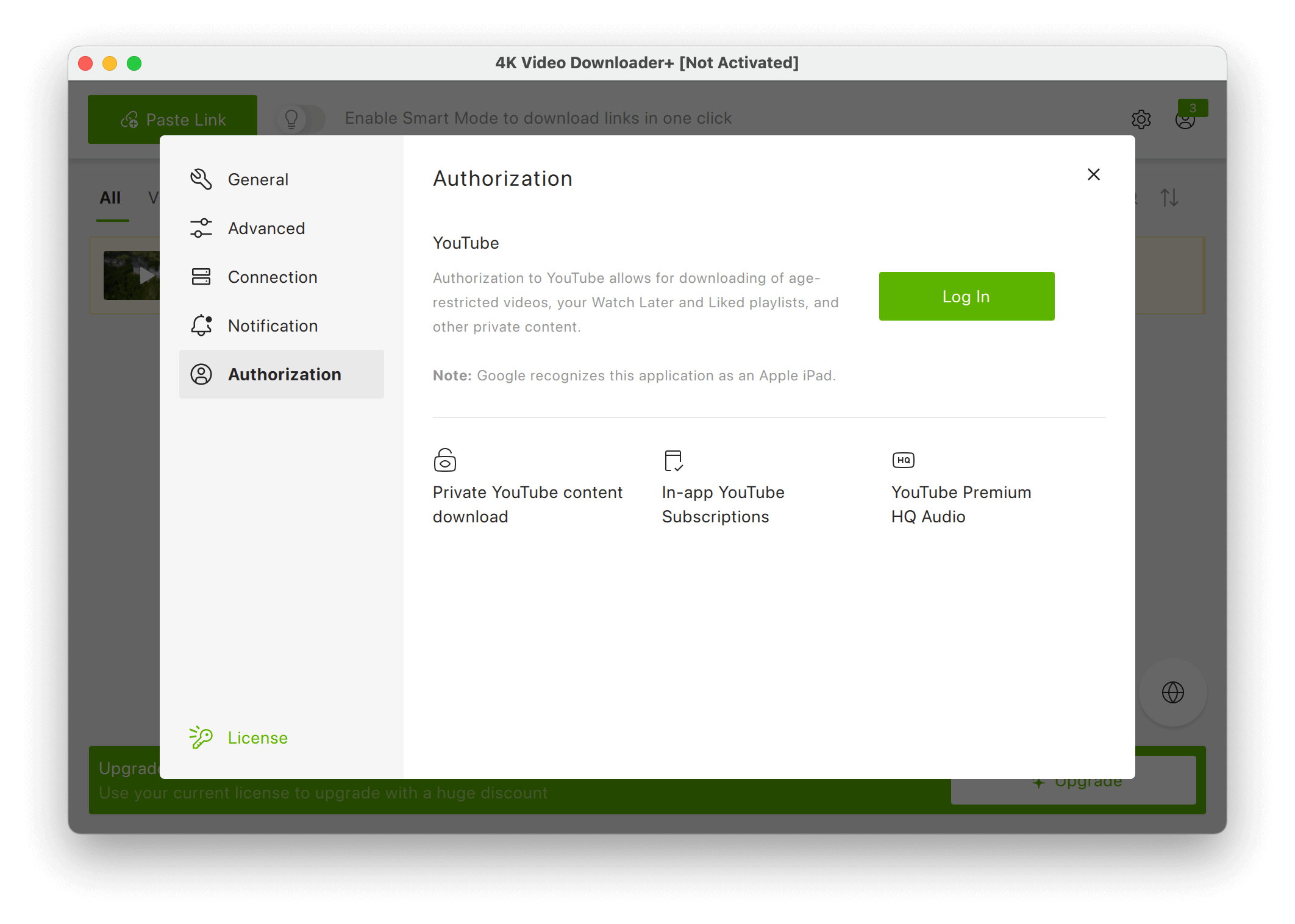The height and width of the screenshot is (924, 1295).
Task: Open the License section
Action: coord(238,737)
